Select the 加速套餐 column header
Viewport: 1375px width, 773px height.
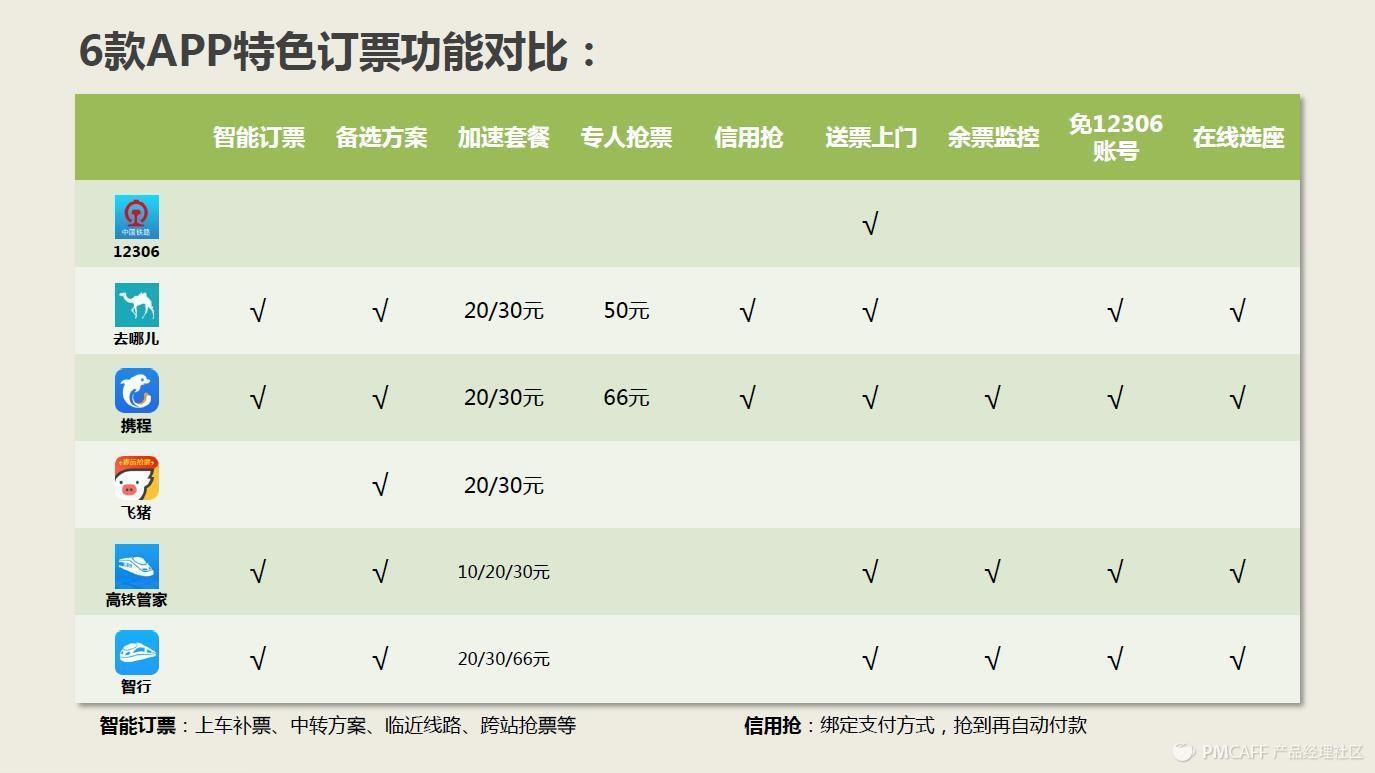coord(504,137)
